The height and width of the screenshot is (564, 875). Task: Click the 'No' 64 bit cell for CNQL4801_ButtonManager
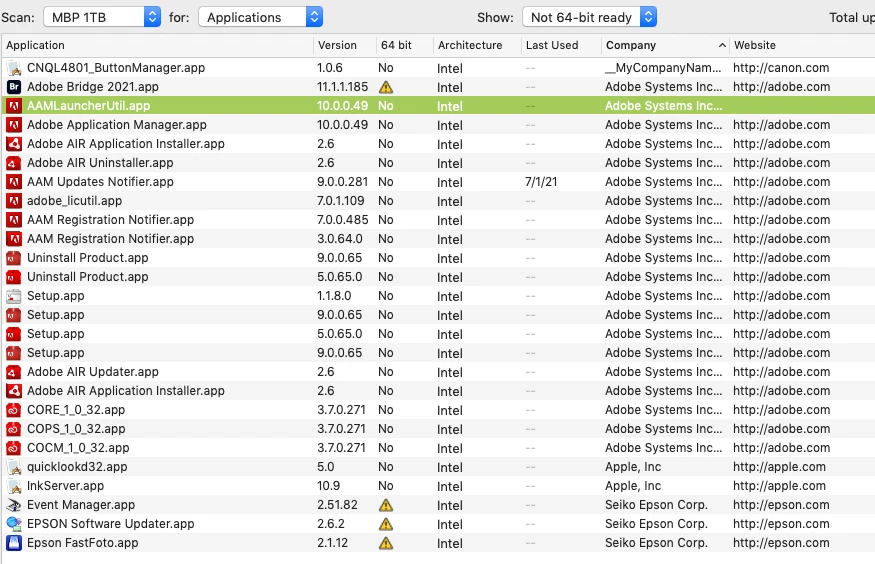point(386,68)
